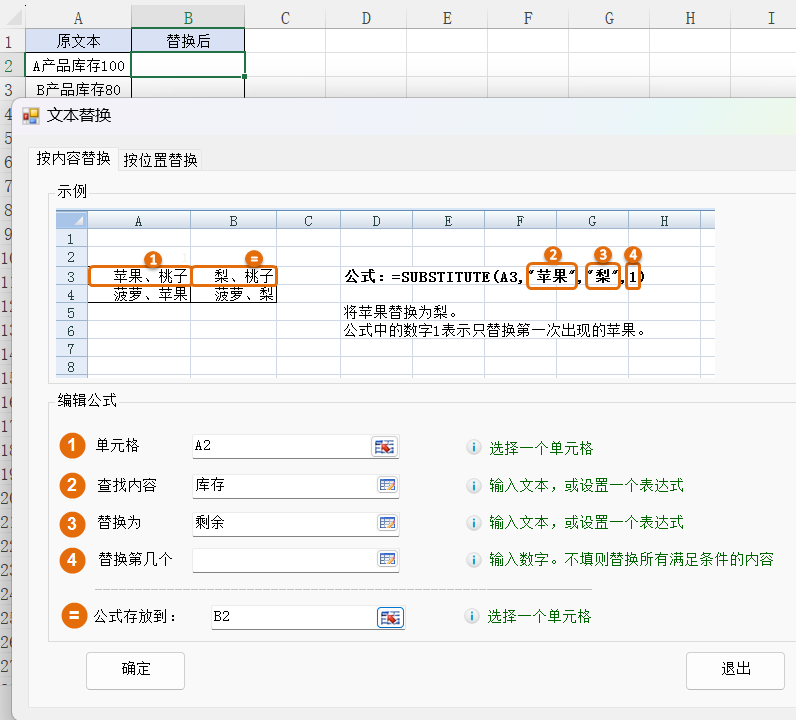The width and height of the screenshot is (796, 720).
Task: Click the 公式存放到 field containing B2
Action: [290, 617]
